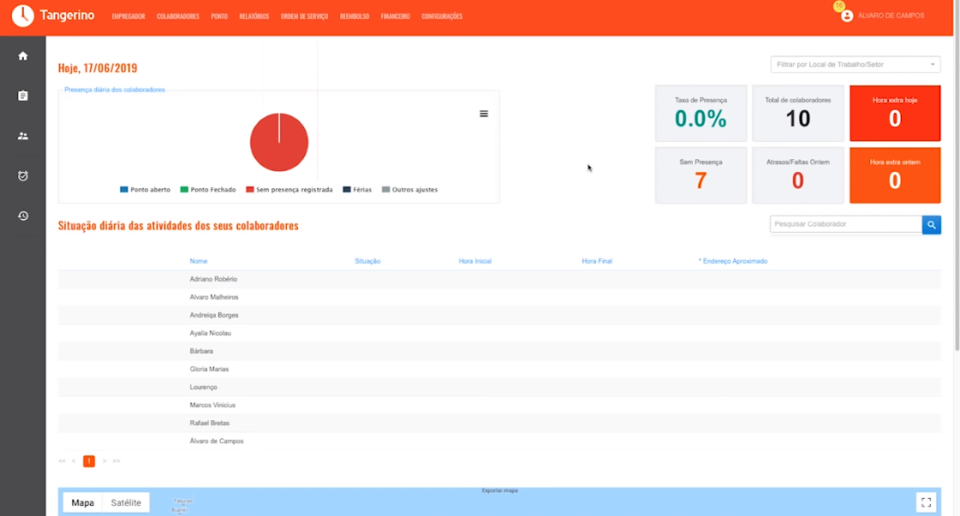The image size is (960, 516).
Task: Sort table by Nome column
Action: 198,261
